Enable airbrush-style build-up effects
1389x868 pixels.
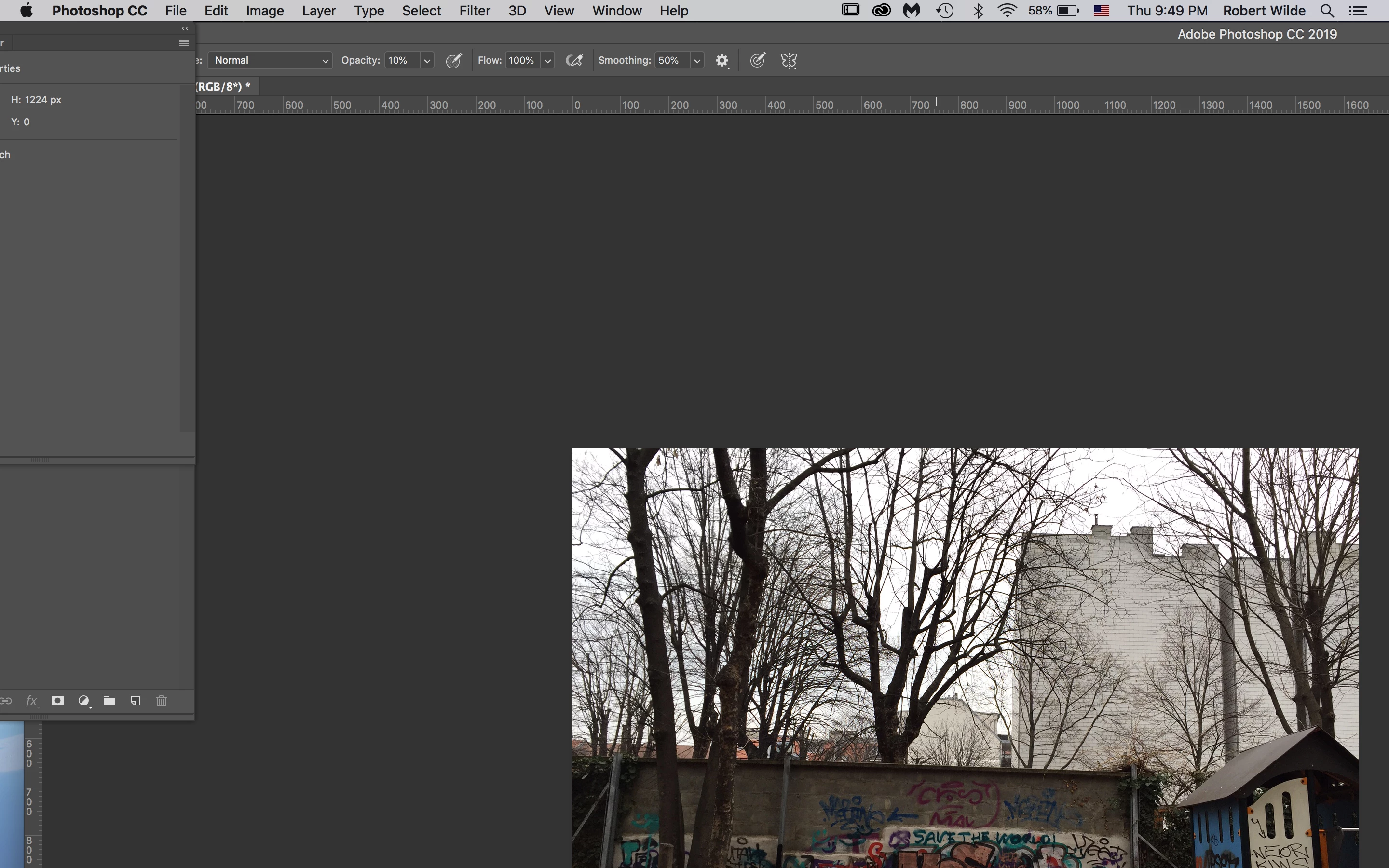574,60
